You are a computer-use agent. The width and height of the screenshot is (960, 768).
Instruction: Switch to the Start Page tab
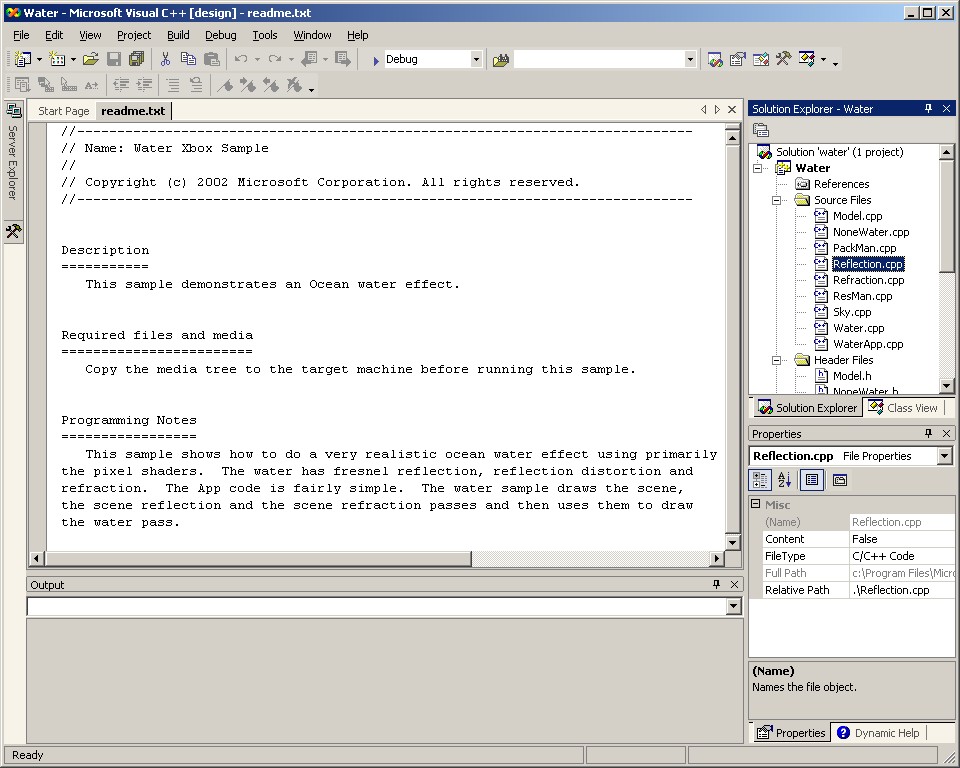click(64, 111)
